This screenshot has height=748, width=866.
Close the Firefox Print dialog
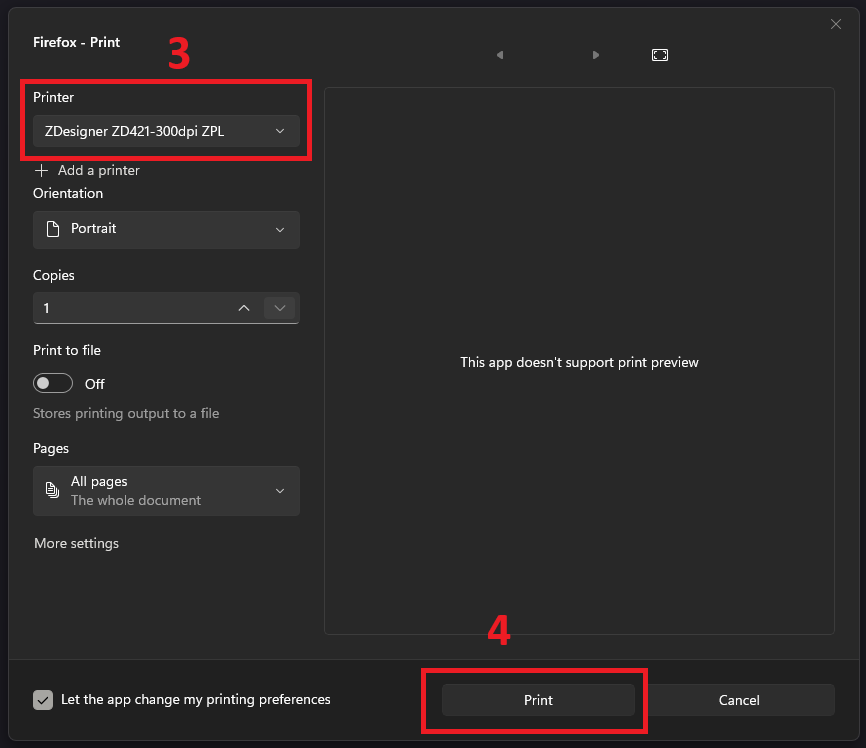(x=836, y=24)
